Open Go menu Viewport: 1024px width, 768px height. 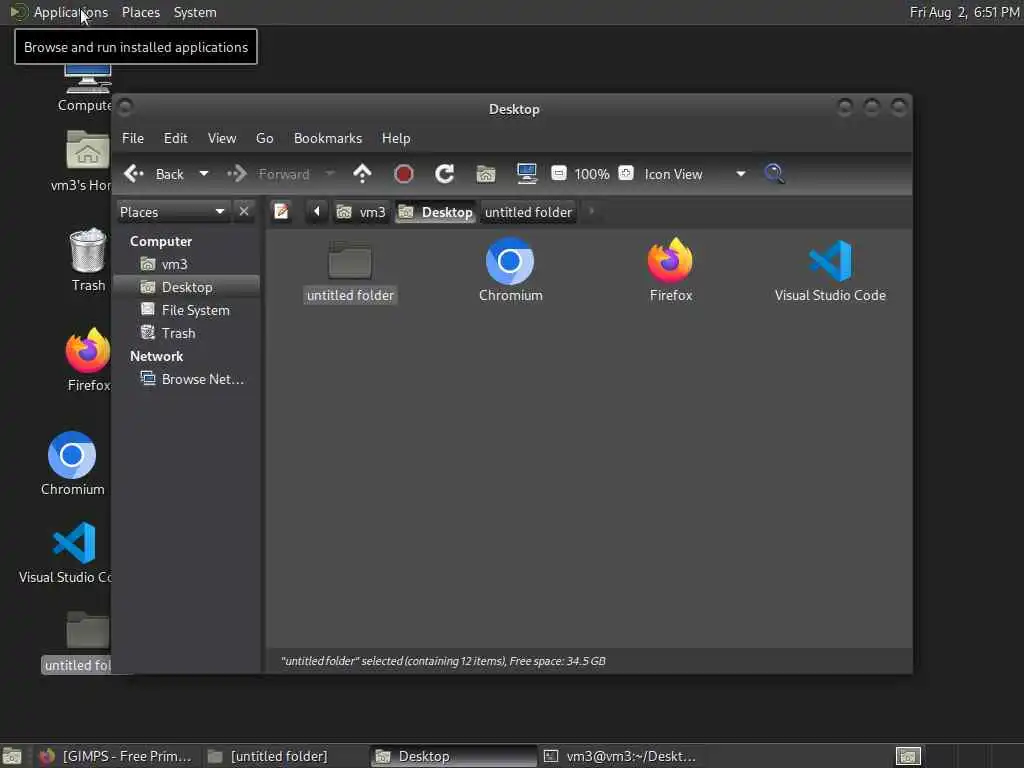point(264,138)
